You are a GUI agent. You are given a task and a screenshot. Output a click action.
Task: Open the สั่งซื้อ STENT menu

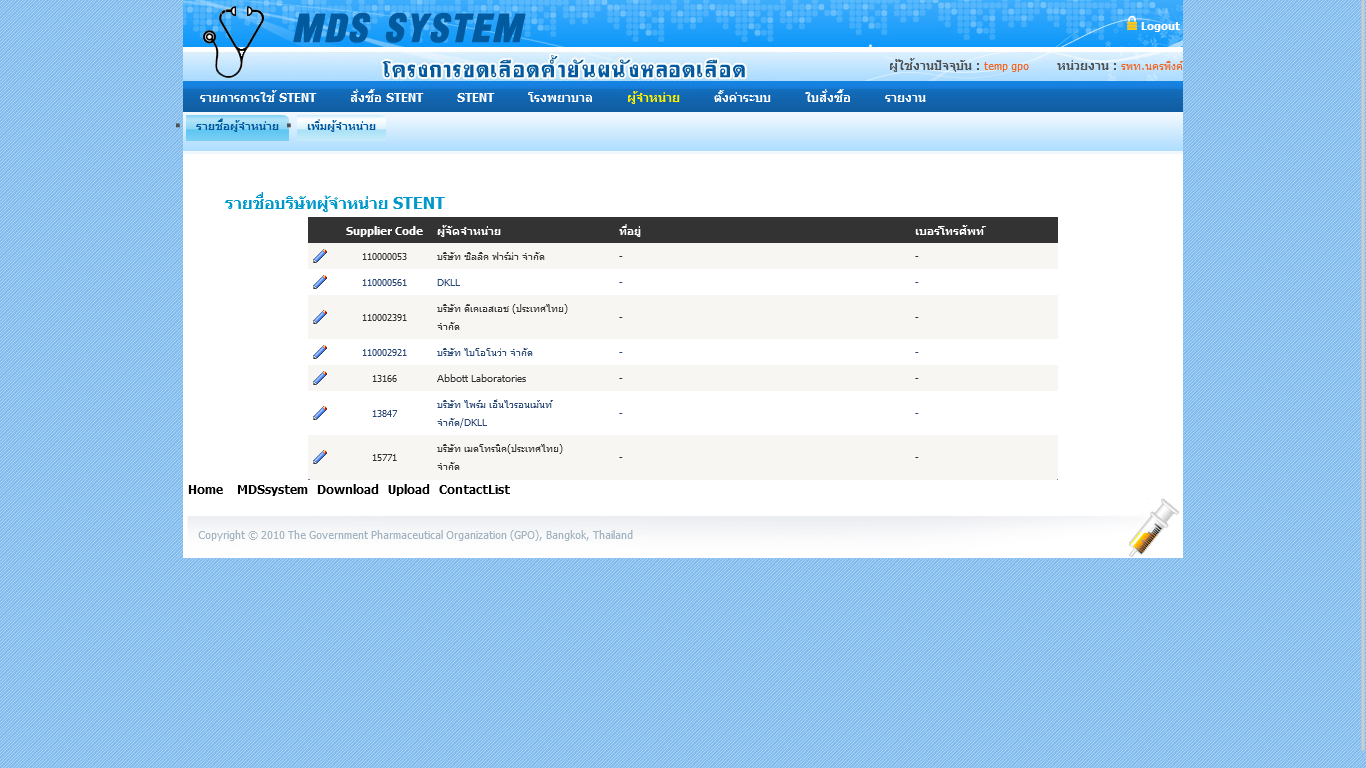386,98
